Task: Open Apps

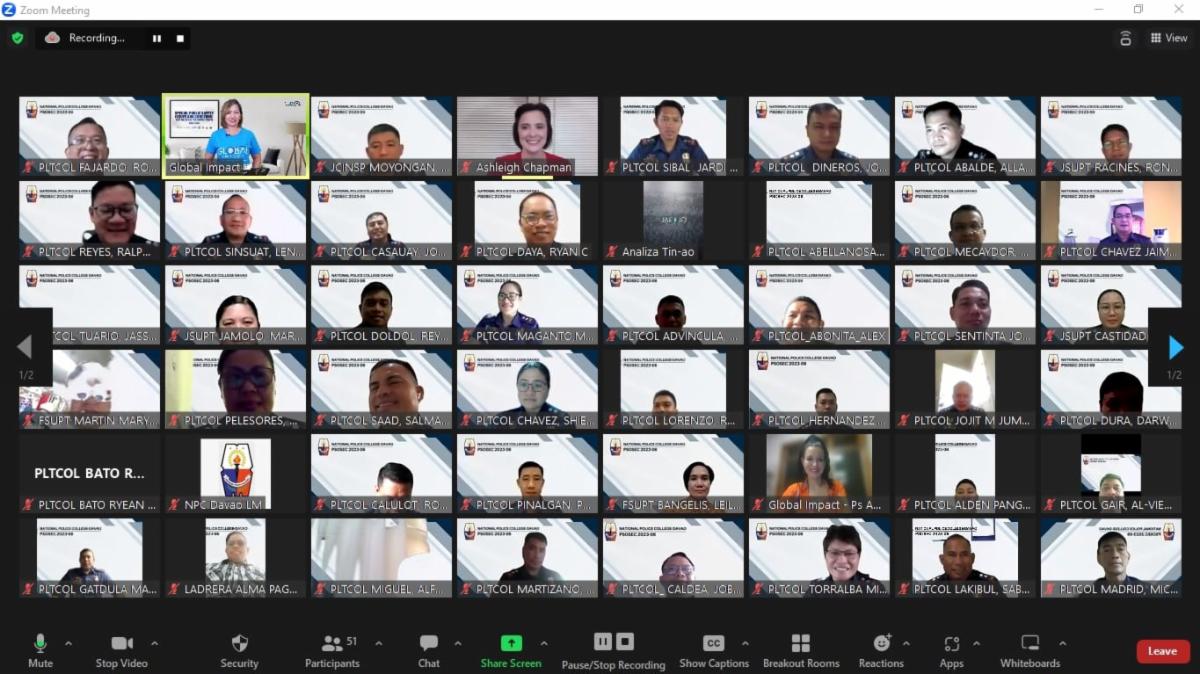Action: (x=951, y=650)
